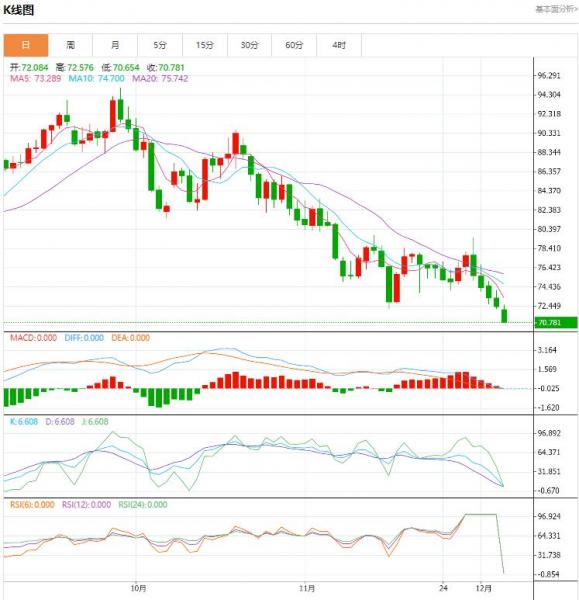Click the 12月 timeline marker
The height and width of the screenshot is (600, 579).
[484, 588]
